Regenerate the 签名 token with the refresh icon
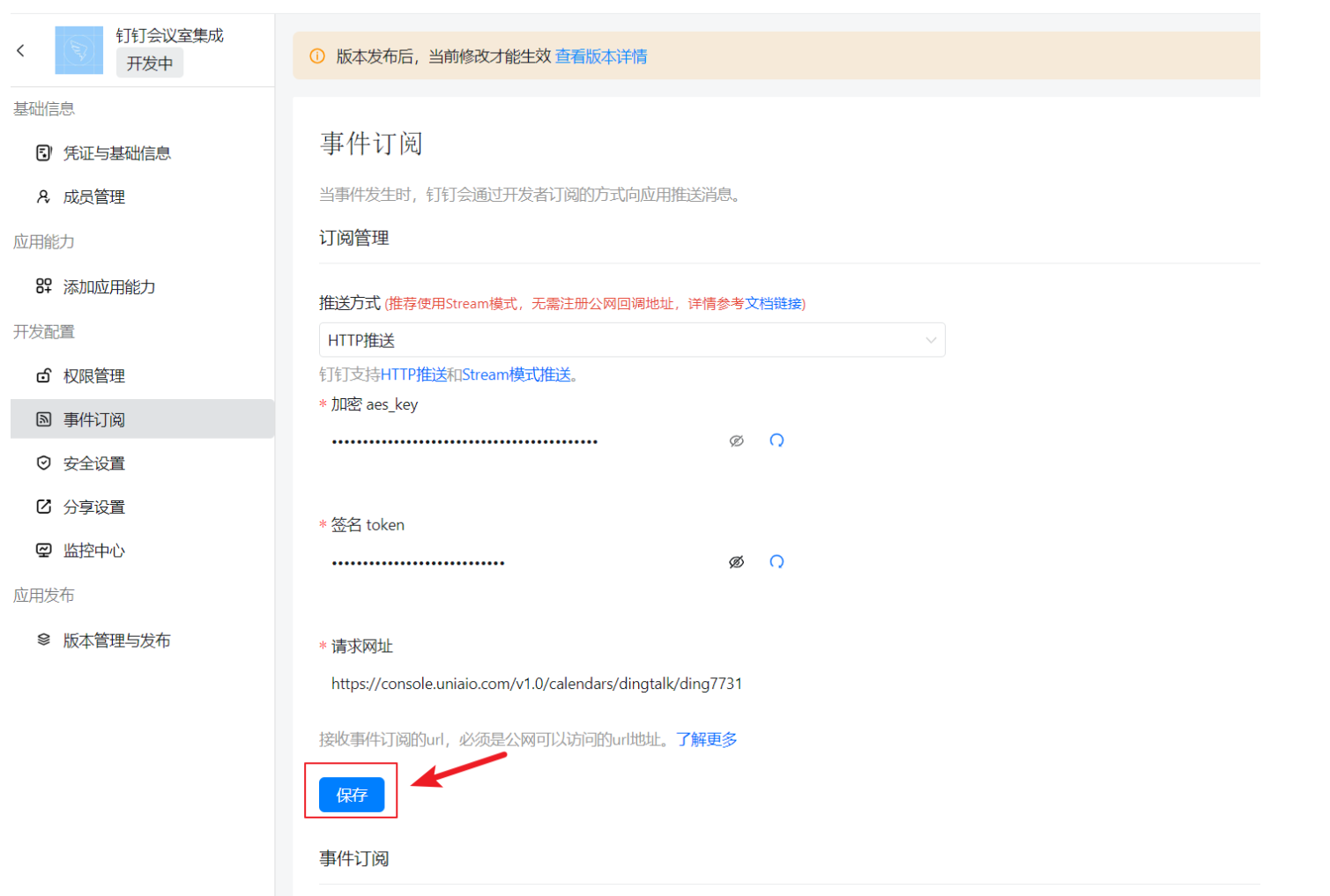This screenshot has width=1330, height=896. coord(776,562)
